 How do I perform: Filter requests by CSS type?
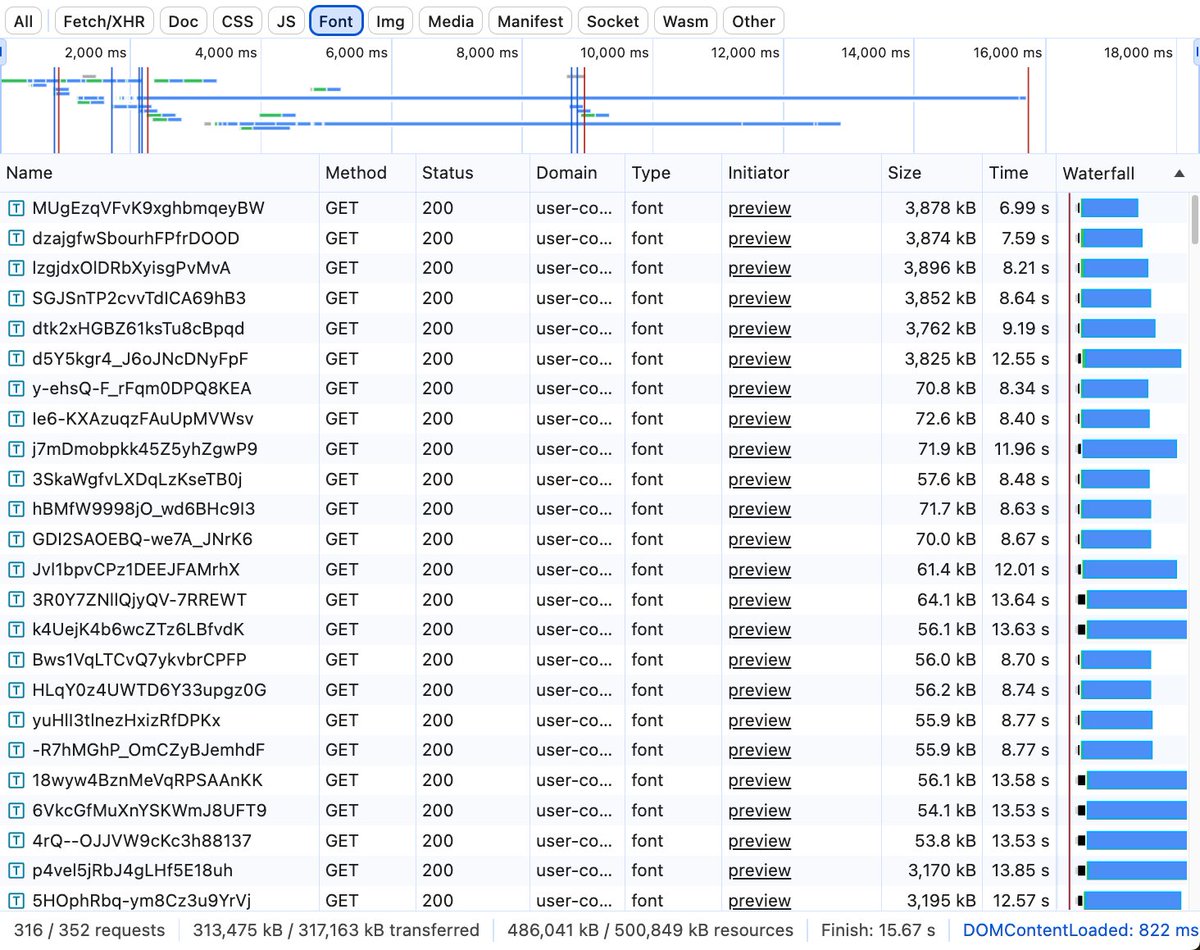pos(237,21)
